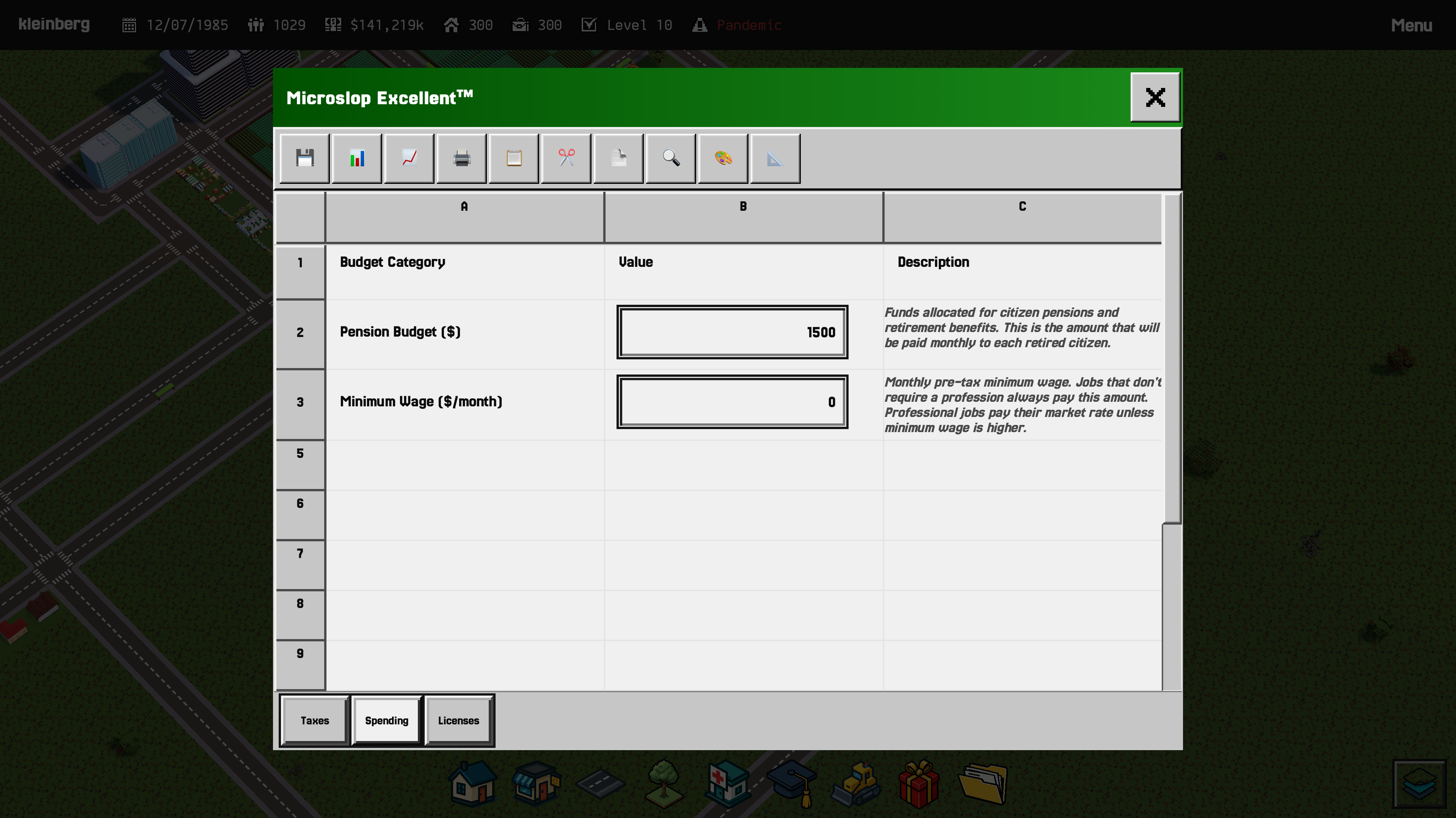Click the clipboard paste icon
This screenshot has height=818, width=1456.
point(514,158)
